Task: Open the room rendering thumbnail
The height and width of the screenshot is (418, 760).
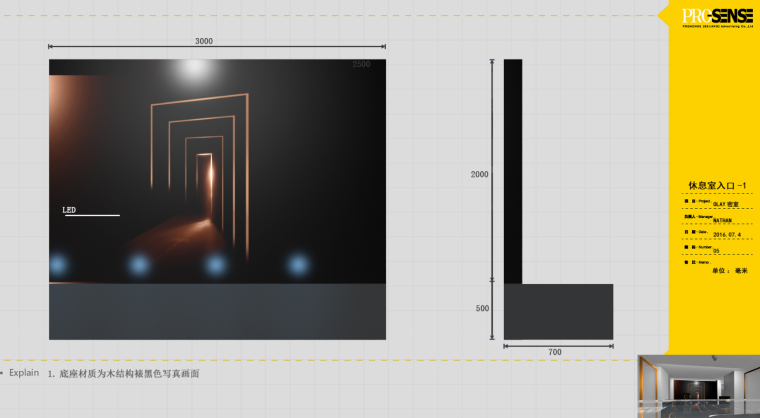Action: pos(698,385)
